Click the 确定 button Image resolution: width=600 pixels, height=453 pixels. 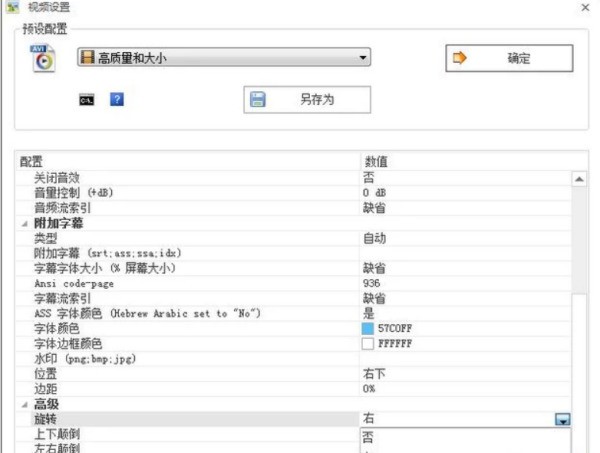509,58
